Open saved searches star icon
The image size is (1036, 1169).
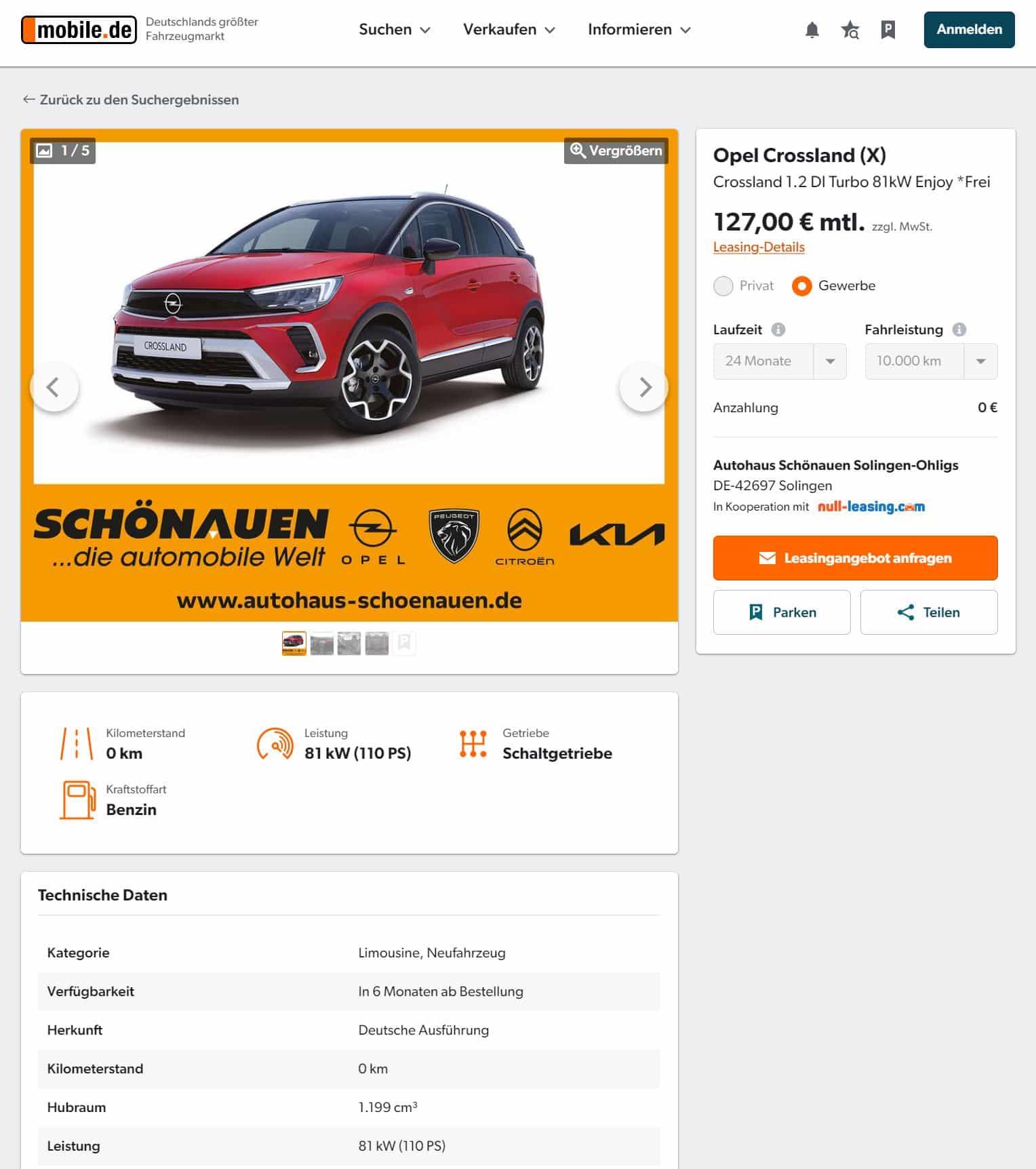coord(850,30)
